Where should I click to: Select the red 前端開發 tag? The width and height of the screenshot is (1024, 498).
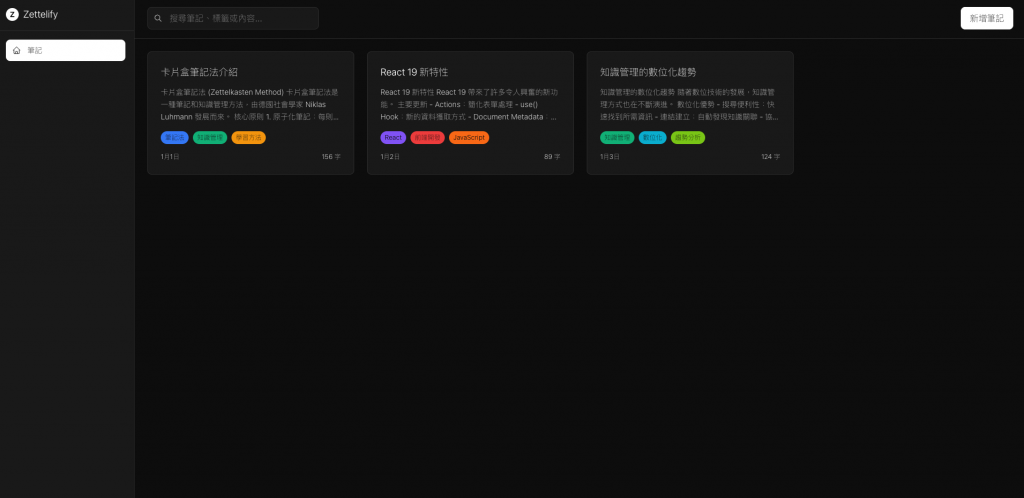[x=428, y=138]
